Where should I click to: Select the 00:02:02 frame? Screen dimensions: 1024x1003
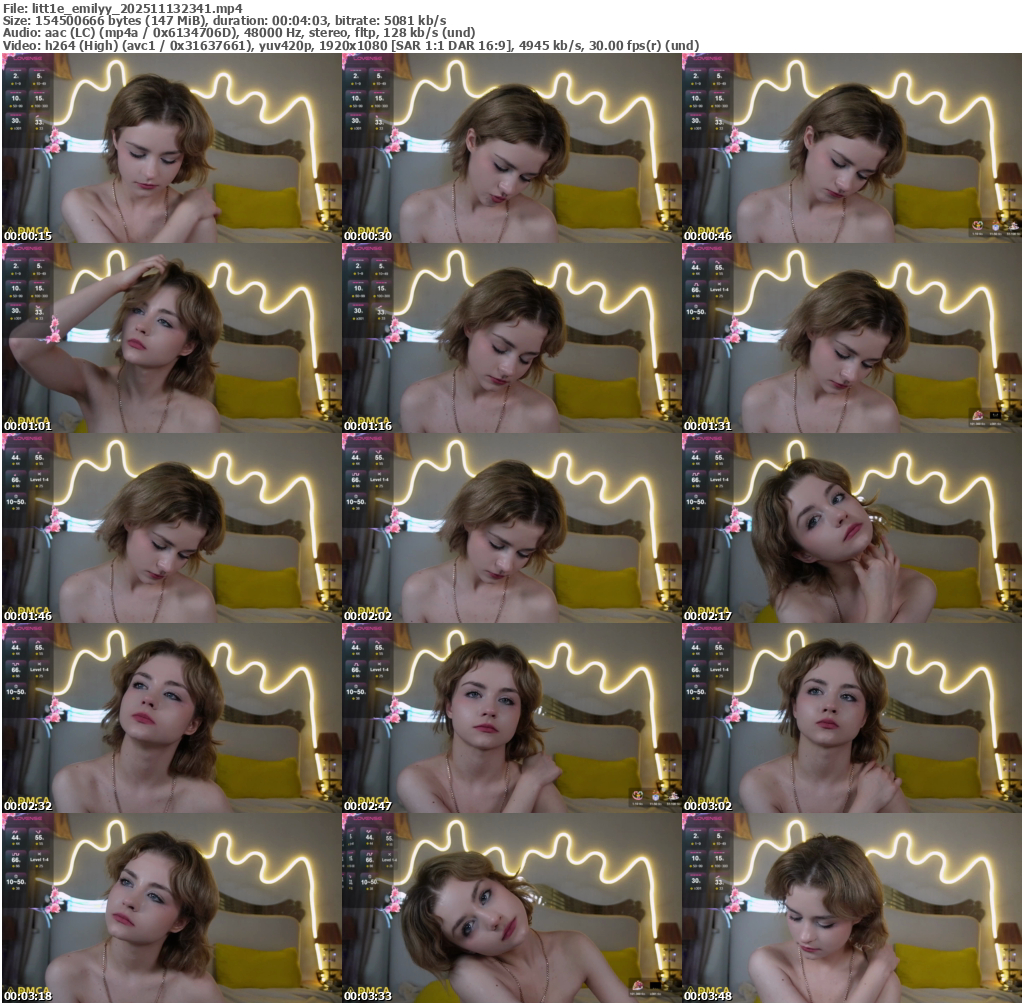(511, 528)
